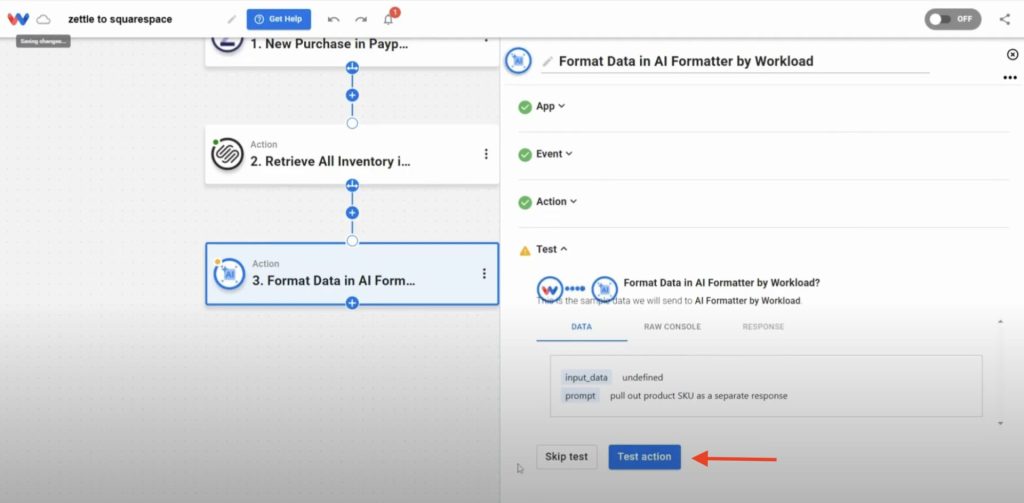Screen dimensions: 1024x503
Task: Switch to the RESPONSE tab
Action: tap(763, 327)
